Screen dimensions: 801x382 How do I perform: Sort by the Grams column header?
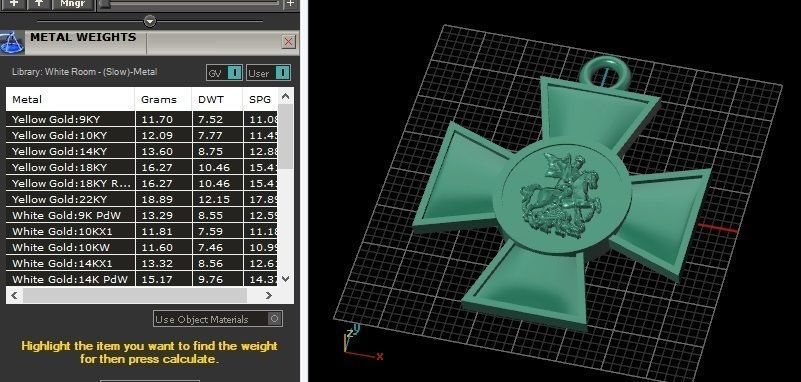[163, 100]
